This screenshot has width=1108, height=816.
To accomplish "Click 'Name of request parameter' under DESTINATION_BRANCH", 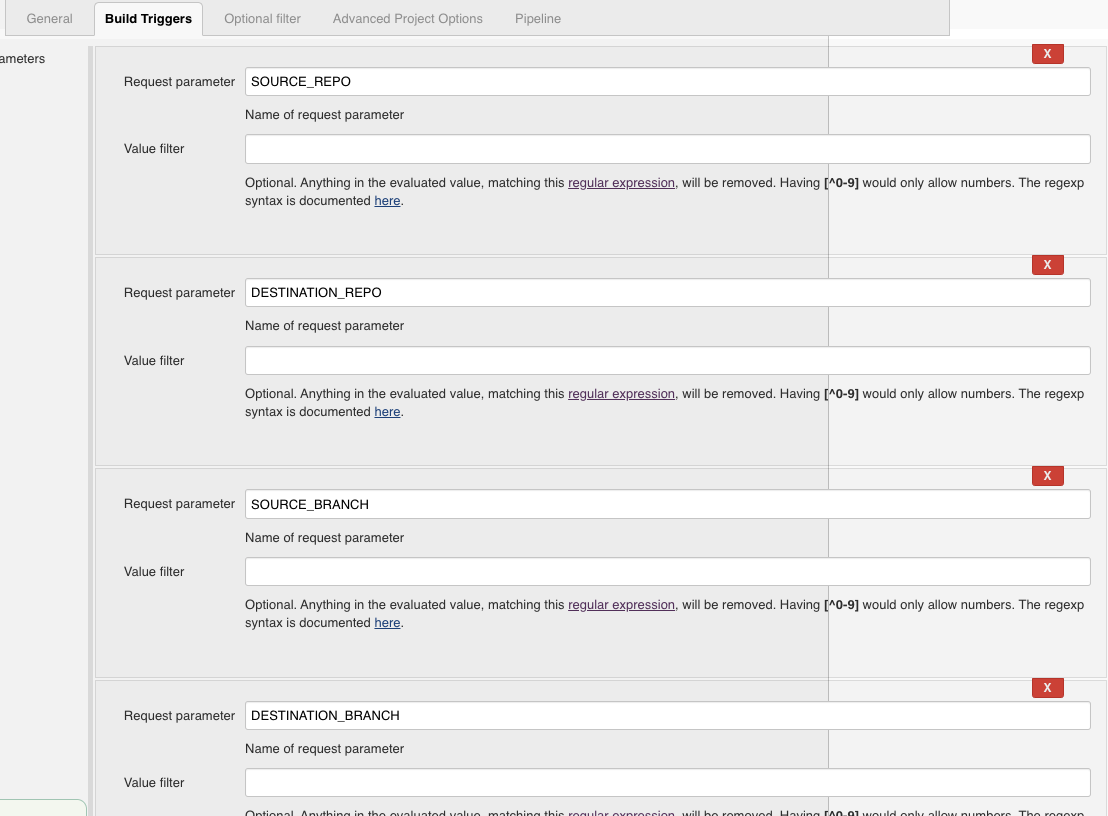I will pos(324,749).
